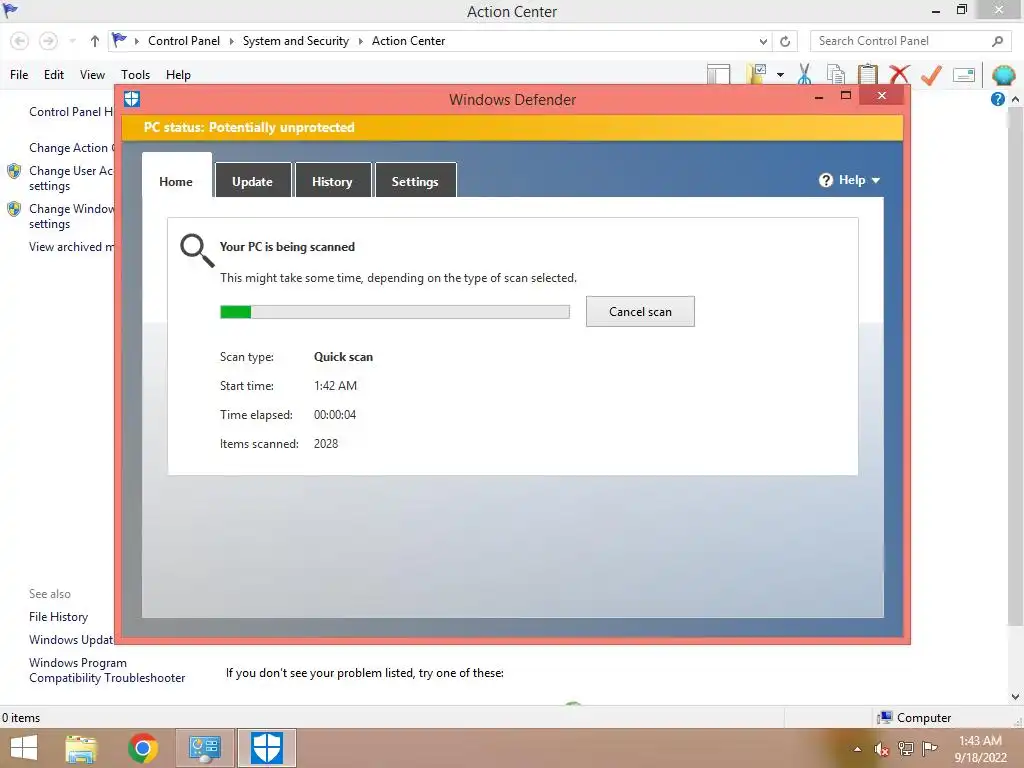This screenshot has width=1024, height=768.
Task: Click the 2028 items scanned value
Action: [326, 443]
